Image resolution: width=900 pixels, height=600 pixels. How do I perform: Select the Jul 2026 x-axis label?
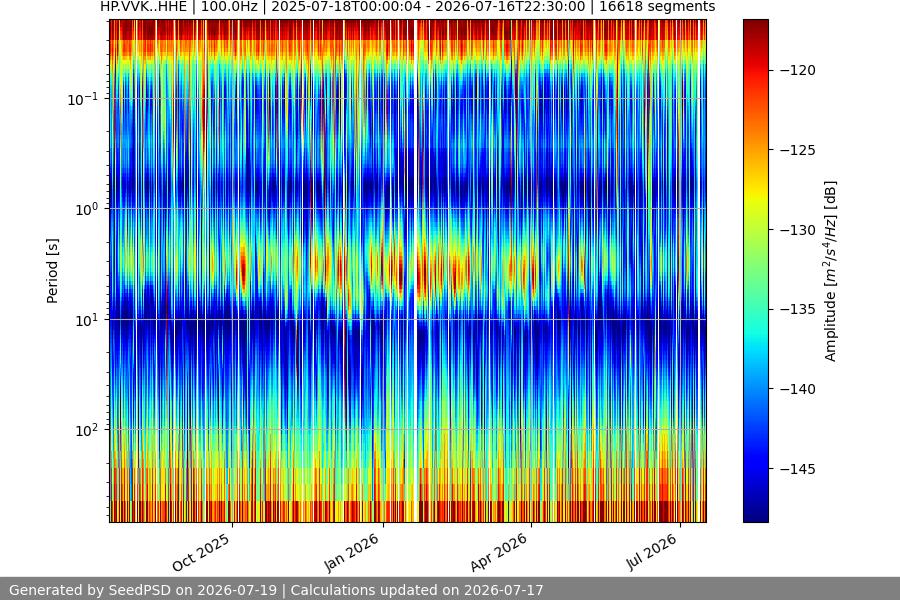point(651,552)
